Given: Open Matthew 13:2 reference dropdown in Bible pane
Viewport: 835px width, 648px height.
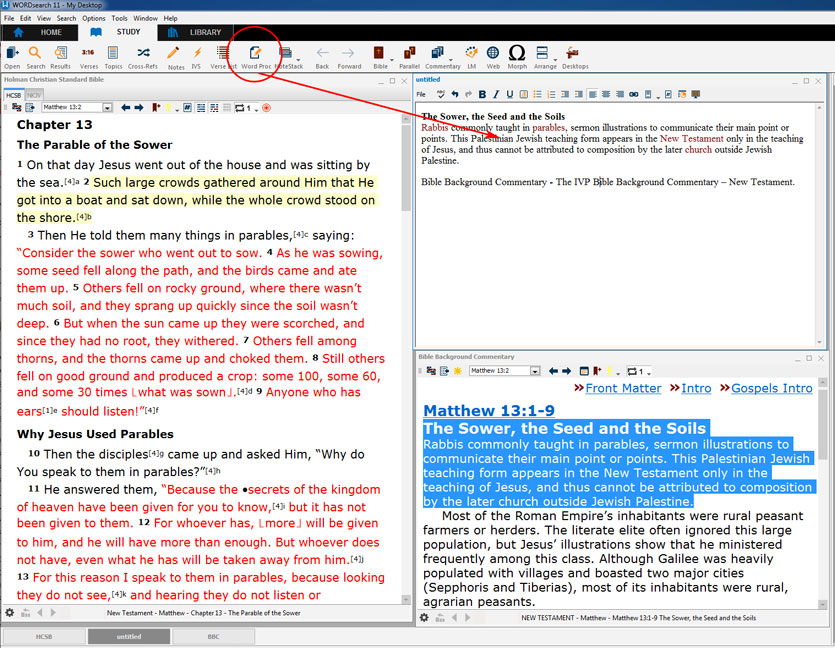Looking at the screenshot, I should [x=108, y=108].
